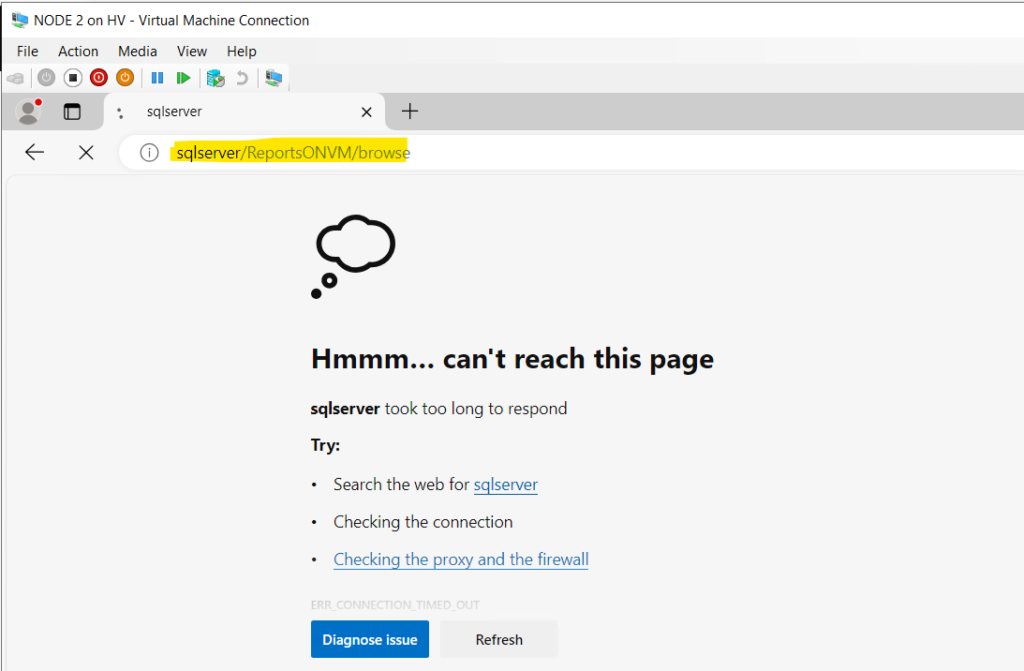Click the Diagnose issue button

point(370,639)
